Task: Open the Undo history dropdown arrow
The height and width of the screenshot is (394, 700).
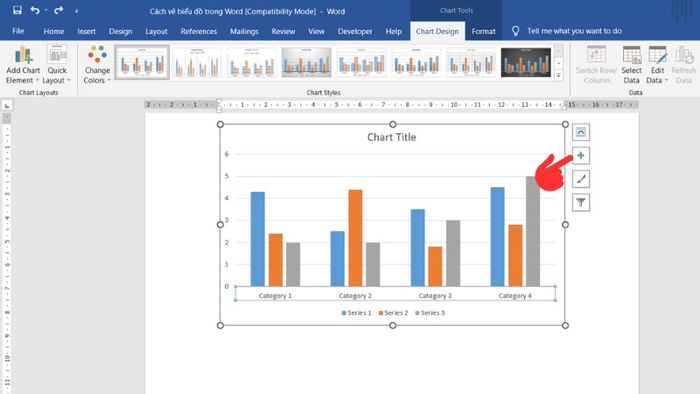Action: (x=46, y=10)
